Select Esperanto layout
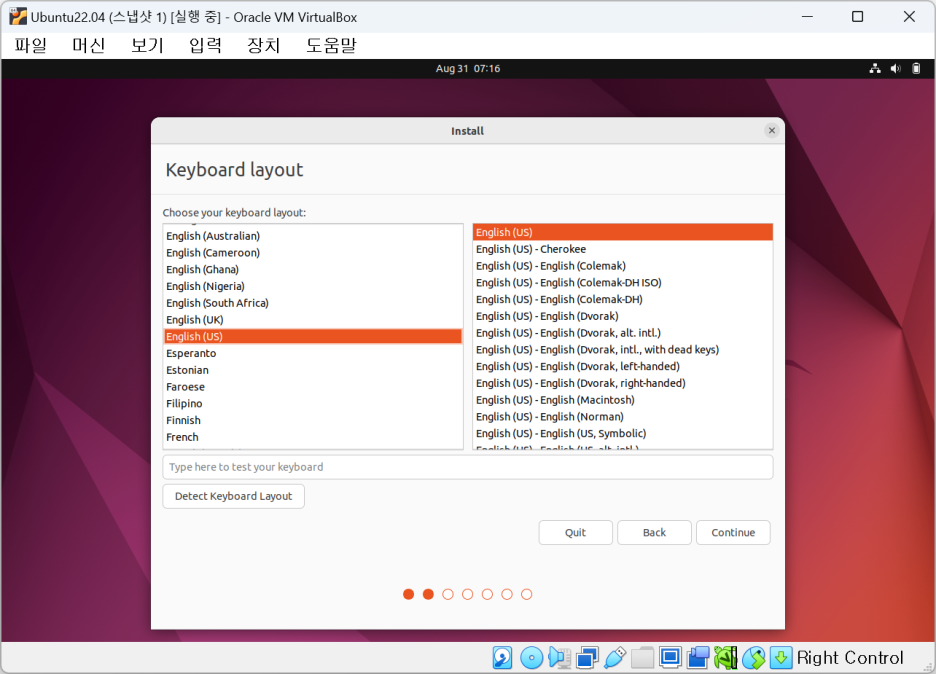The width and height of the screenshot is (936, 674). (313, 353)
